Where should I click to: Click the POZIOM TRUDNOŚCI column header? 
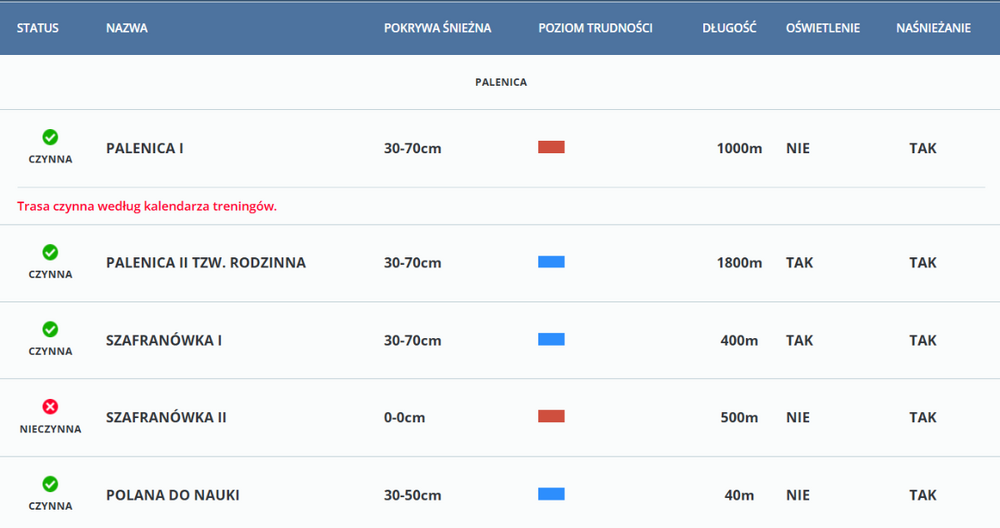(x=595, y=28)
